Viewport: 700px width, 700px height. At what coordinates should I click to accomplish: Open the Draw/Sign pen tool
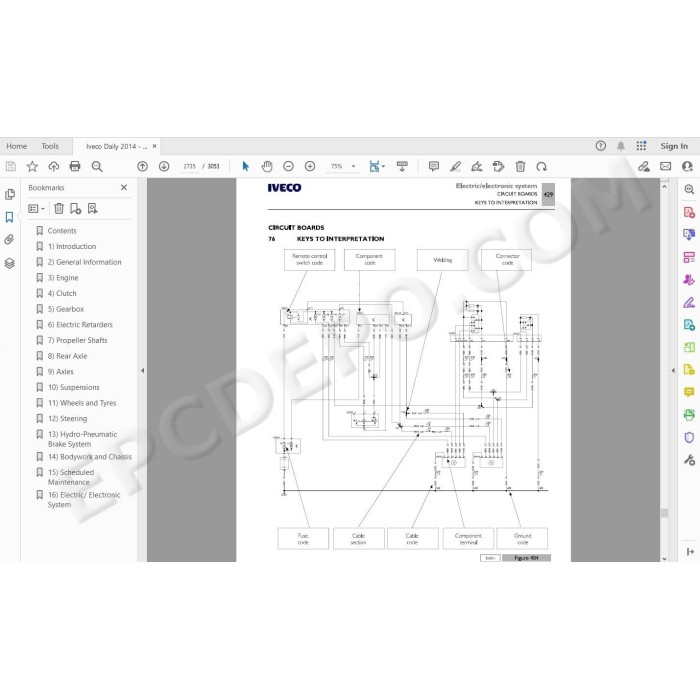point(477,167)
